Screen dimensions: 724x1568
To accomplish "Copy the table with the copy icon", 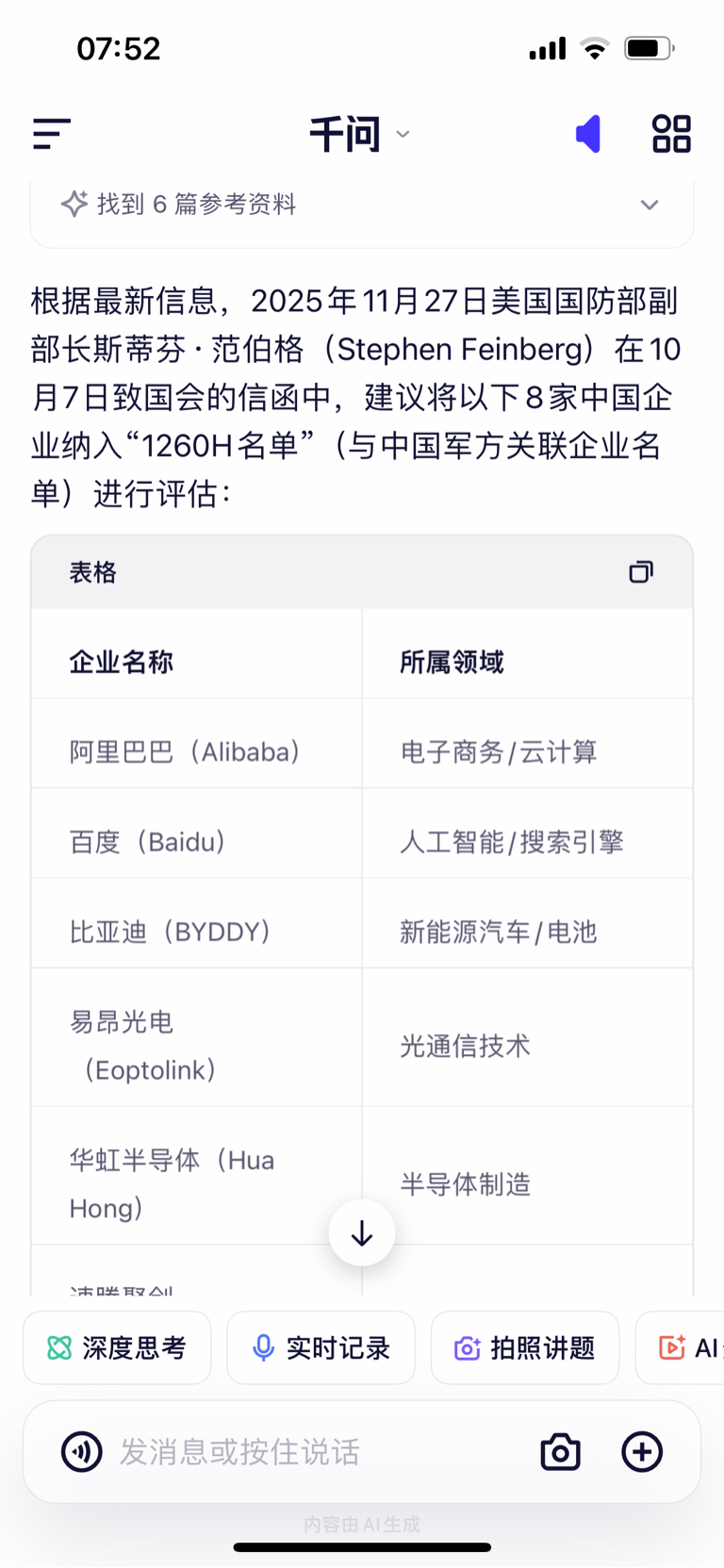I will [641, 572].
